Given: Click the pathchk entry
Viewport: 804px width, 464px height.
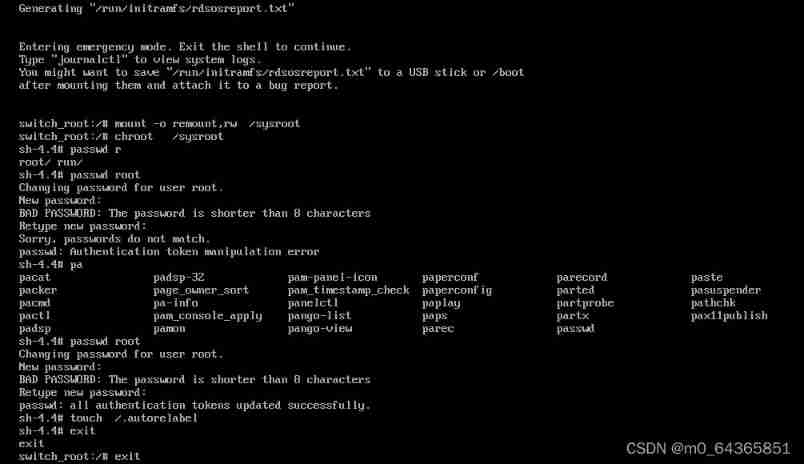Looking at the screenshot, I should click(713, 303).
